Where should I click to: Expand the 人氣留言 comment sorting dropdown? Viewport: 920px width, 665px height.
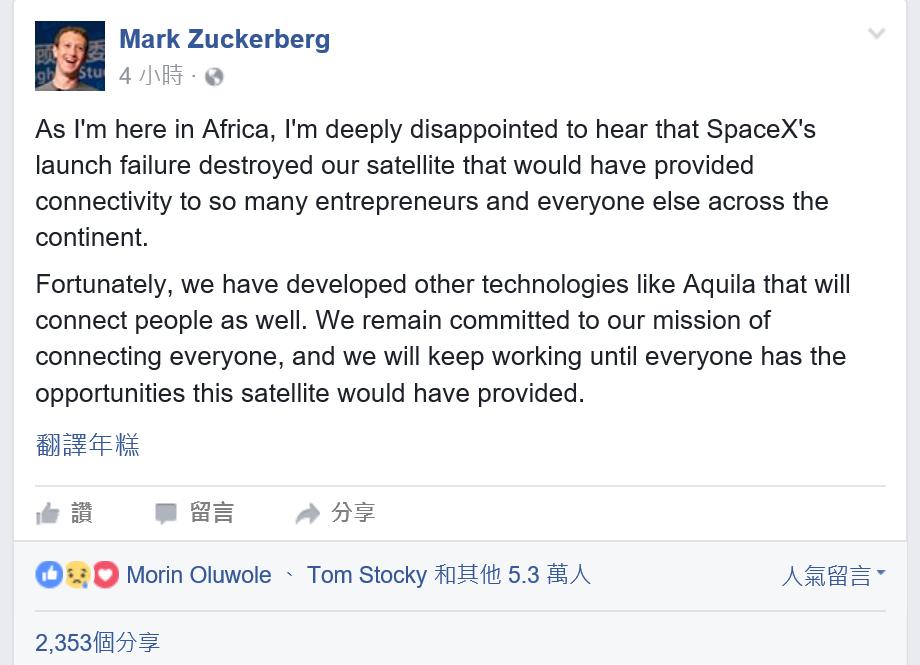pos(833,575)
